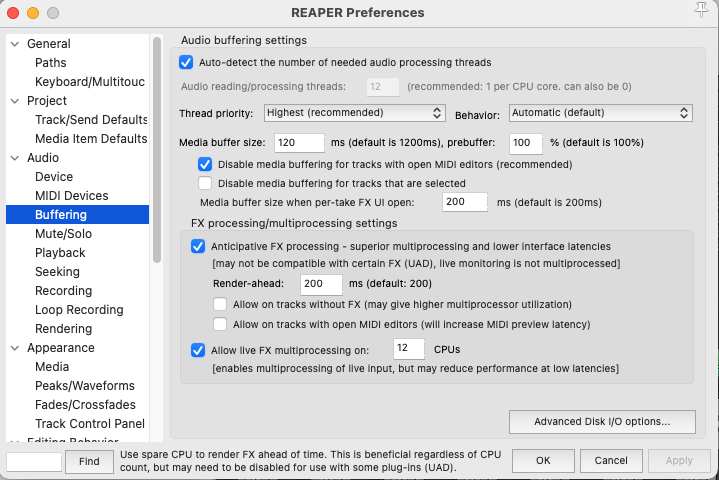Enable Allow on tracks without FX
719x480 pixels.
coord(220,304)
